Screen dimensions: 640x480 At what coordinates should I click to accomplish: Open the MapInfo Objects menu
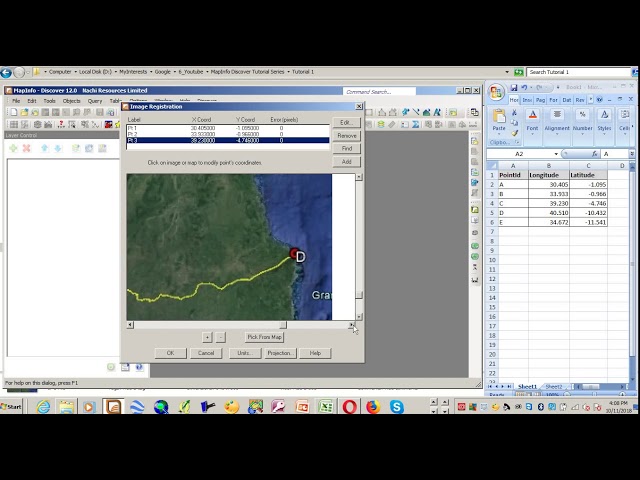pyautogui.click(x=71, y=101)
